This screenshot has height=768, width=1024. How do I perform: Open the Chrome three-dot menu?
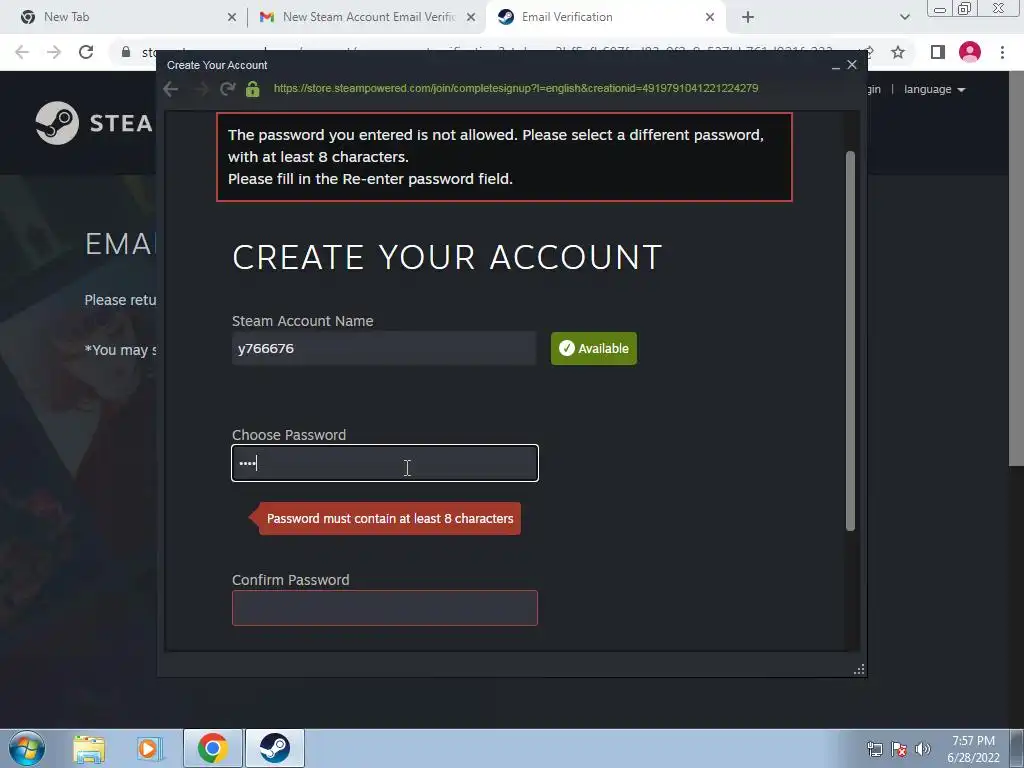click(x=1002, y=52)
